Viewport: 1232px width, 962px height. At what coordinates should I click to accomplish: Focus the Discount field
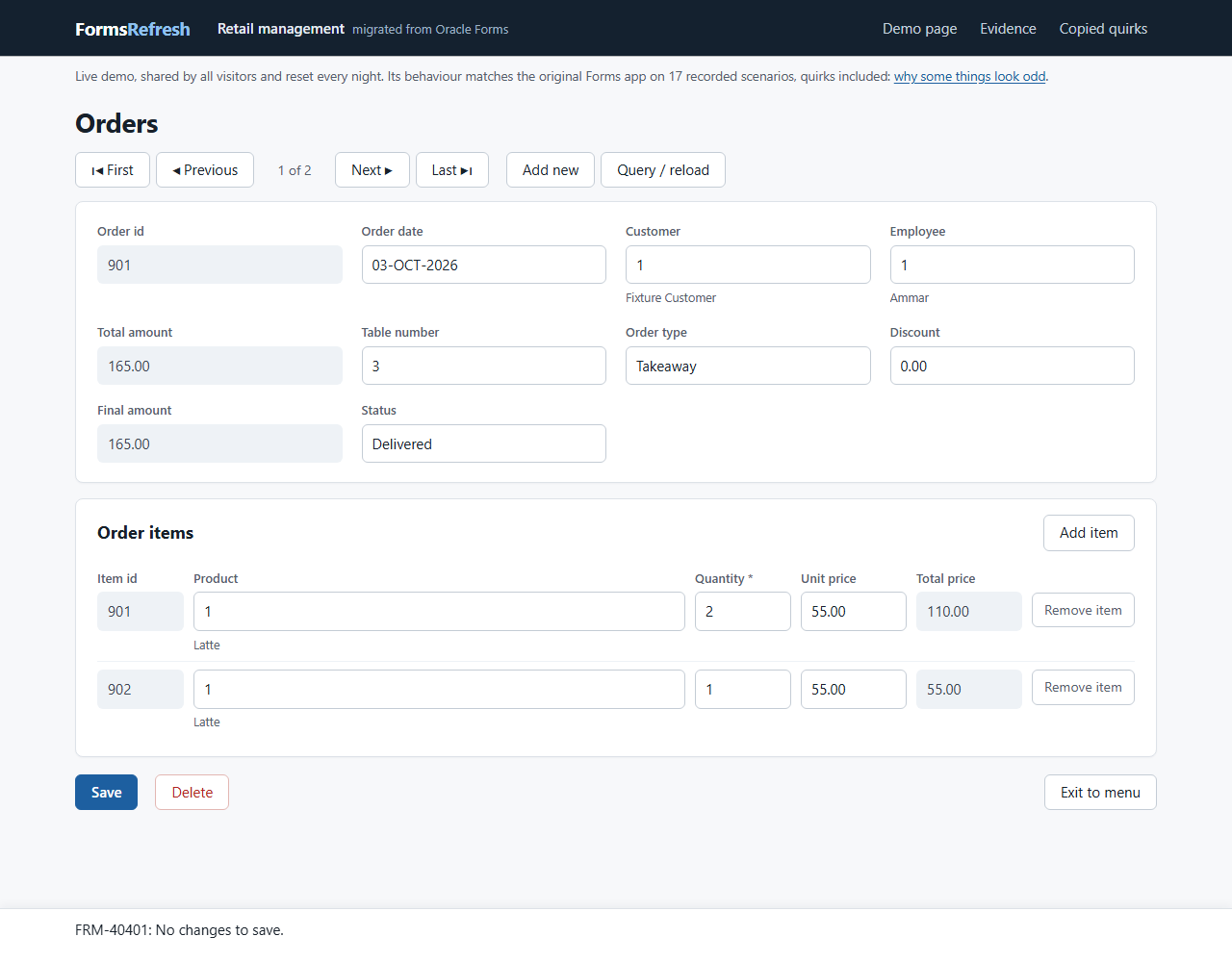pyautogui.click(x=1013, y=366)
